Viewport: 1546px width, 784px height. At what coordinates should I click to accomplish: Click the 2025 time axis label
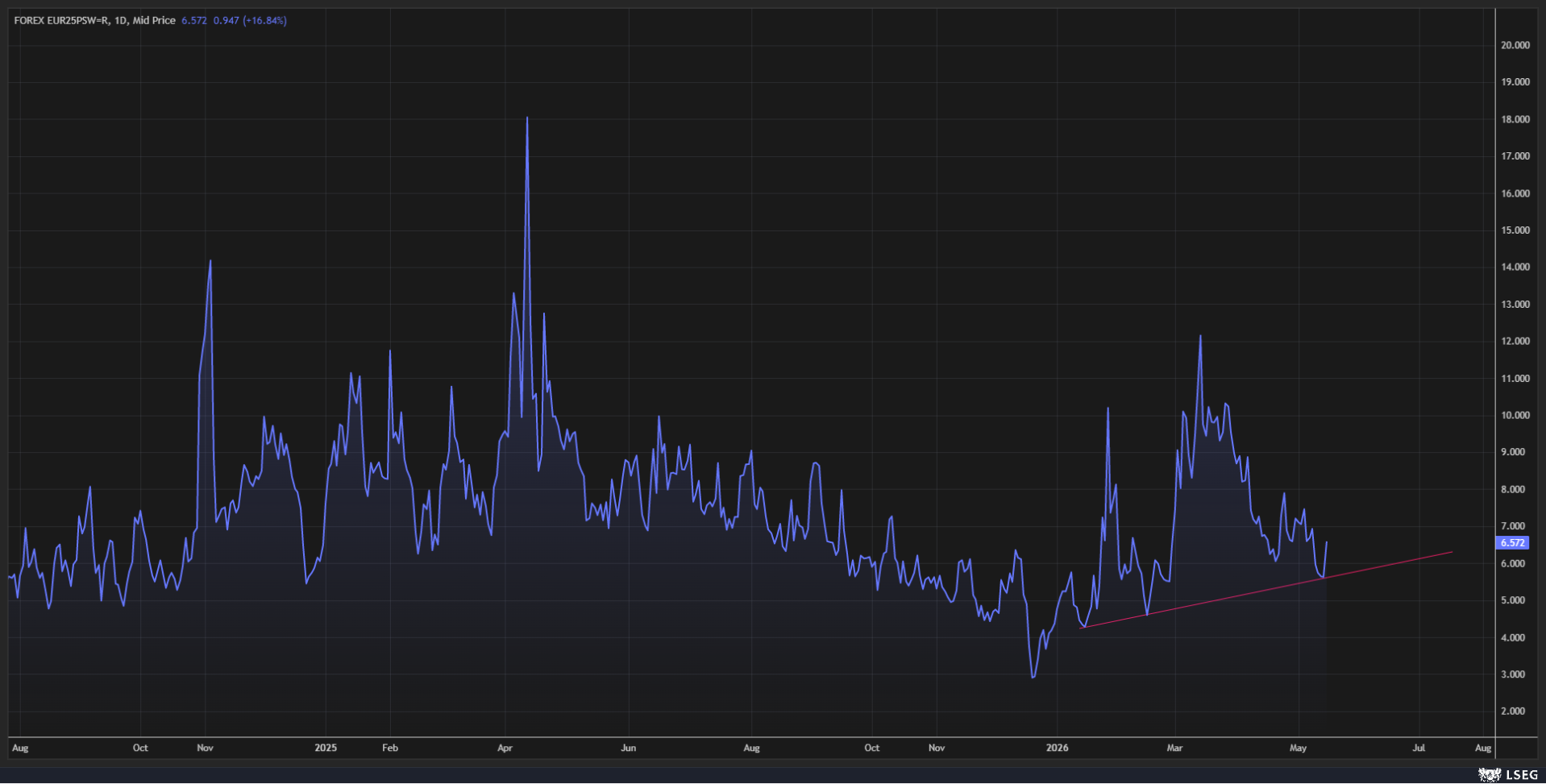coord(326,748)
